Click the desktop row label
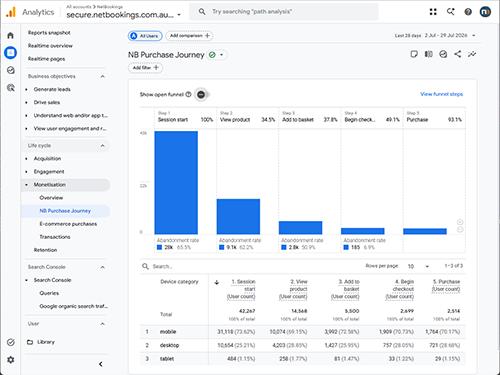The width and height of the screenshot is (500, 375). coord(169,345)
